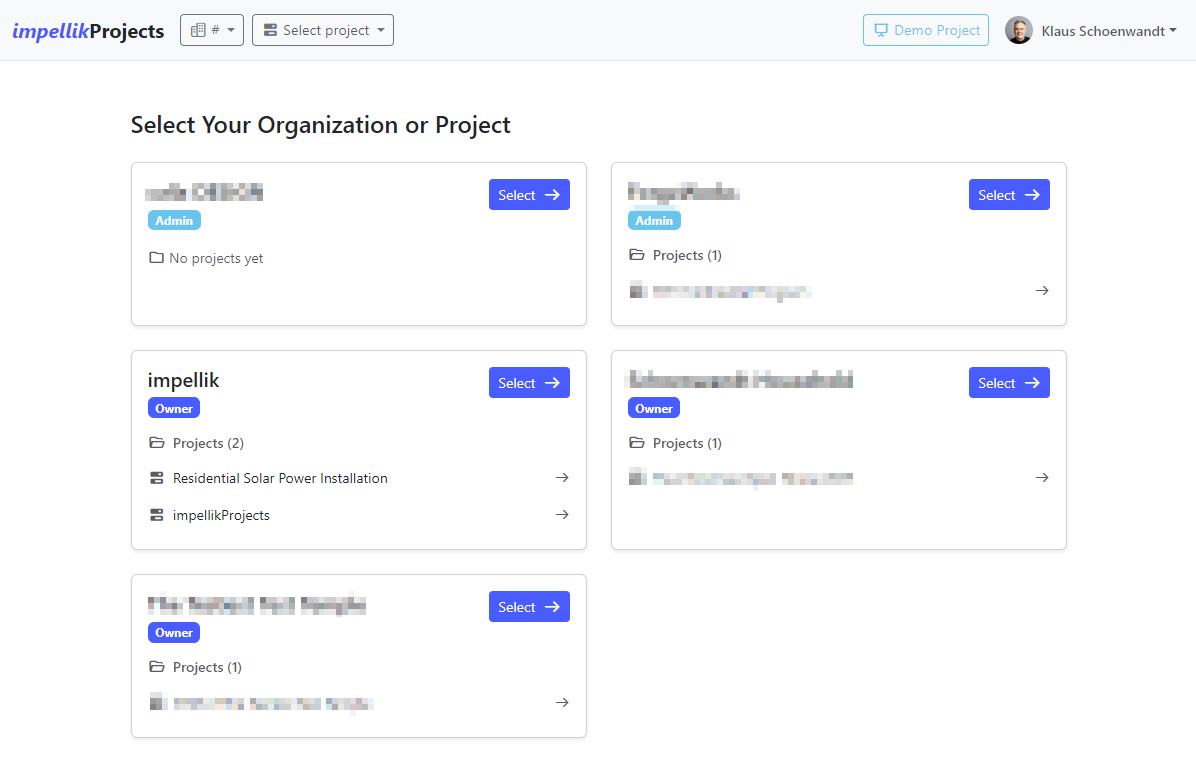Click monitor icon in Demo Project button

tap(881, 31)
